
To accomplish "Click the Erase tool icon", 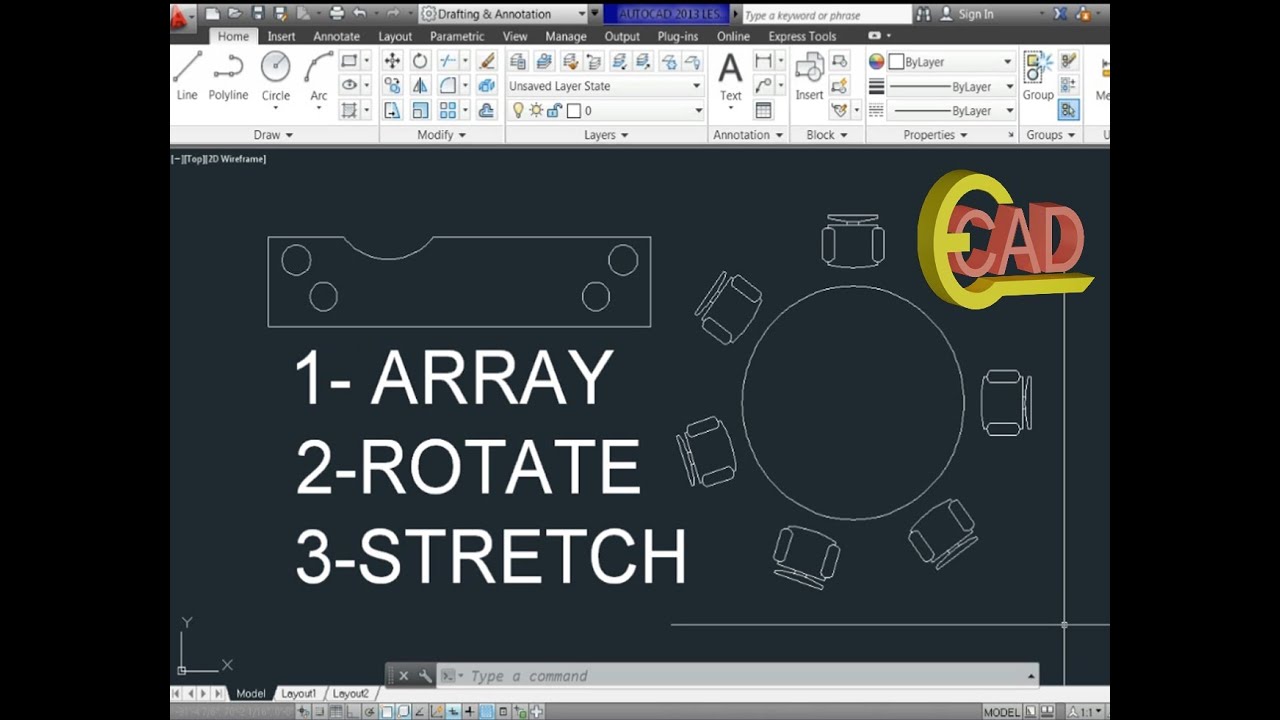I will (x=486, y=61).
